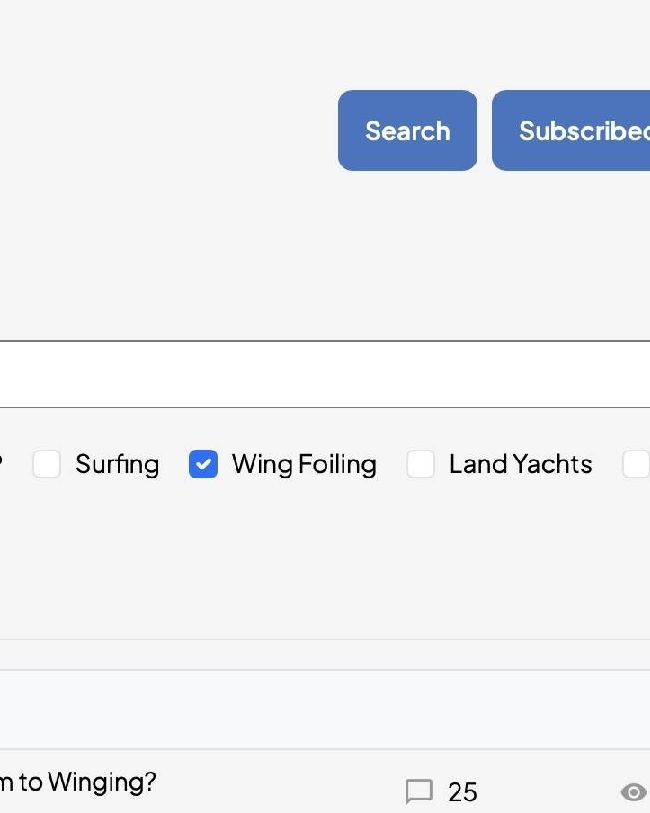Open replies via the 25 count

coord(462,792)
